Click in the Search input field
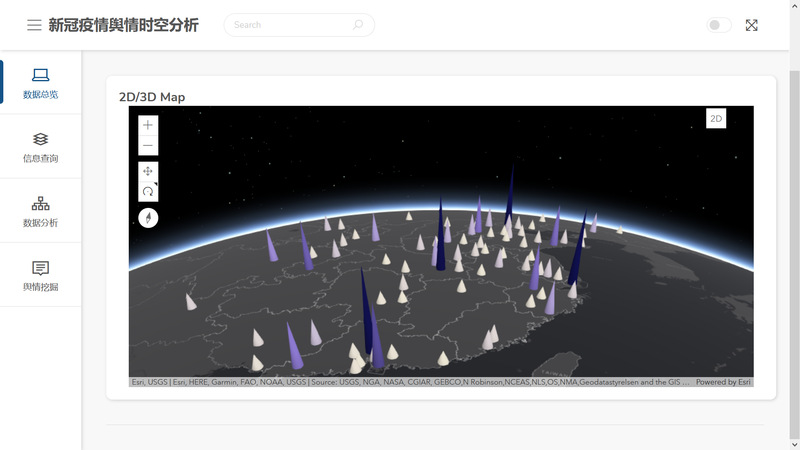Image resolution: width=800 pixels, height=450 pixels. (290, 25)
